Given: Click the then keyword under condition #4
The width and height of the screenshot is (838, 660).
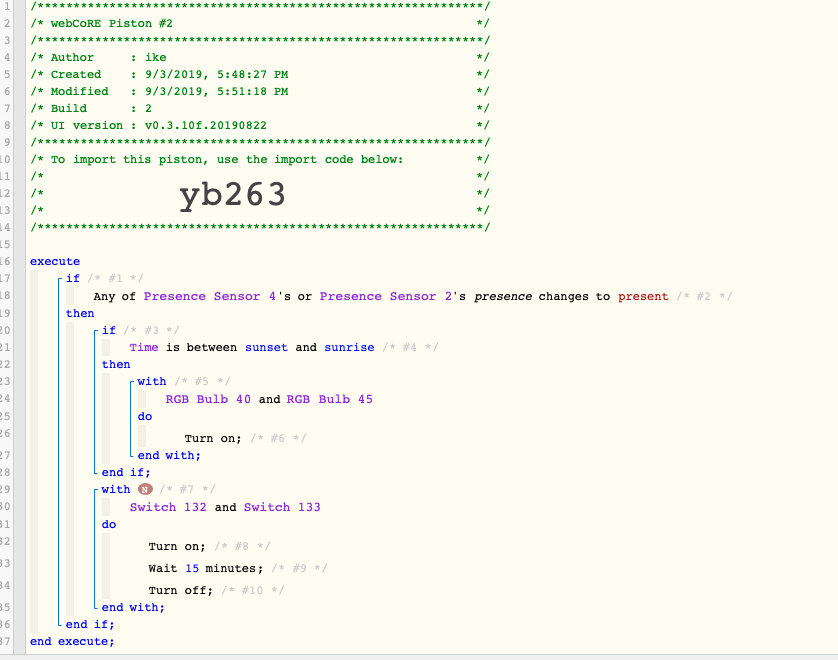Looking at the screenshot, I should 116,364.
